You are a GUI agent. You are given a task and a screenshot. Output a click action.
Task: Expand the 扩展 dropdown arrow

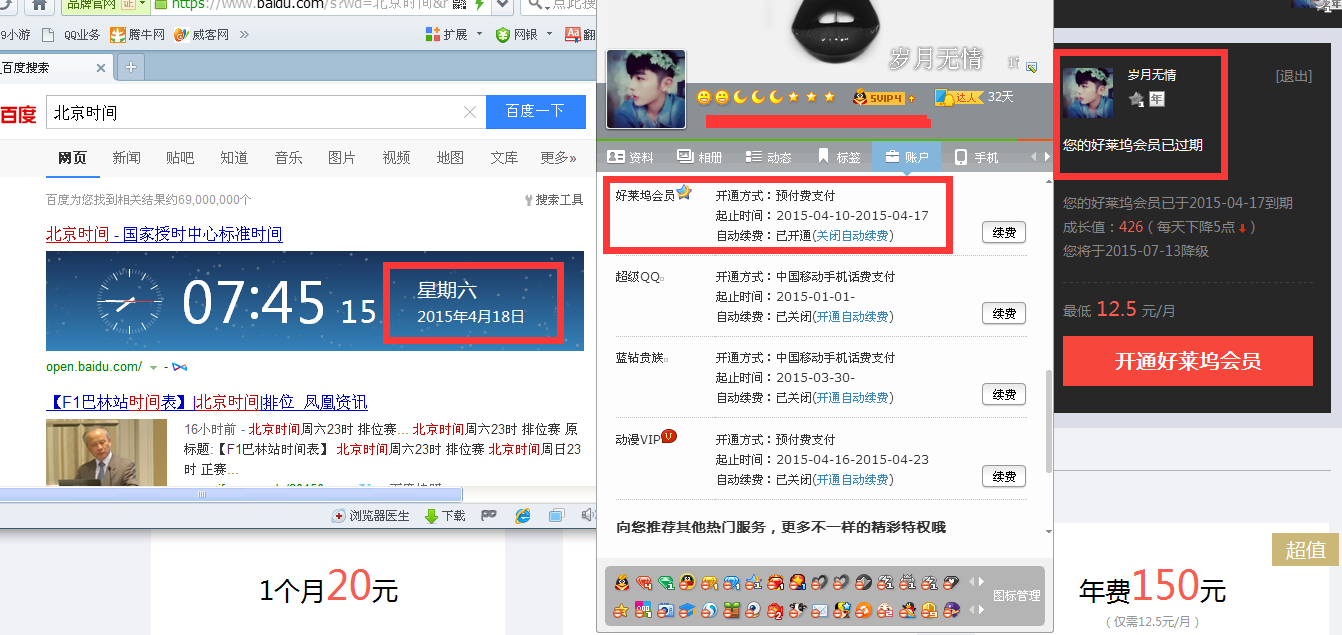click(479, 35)
